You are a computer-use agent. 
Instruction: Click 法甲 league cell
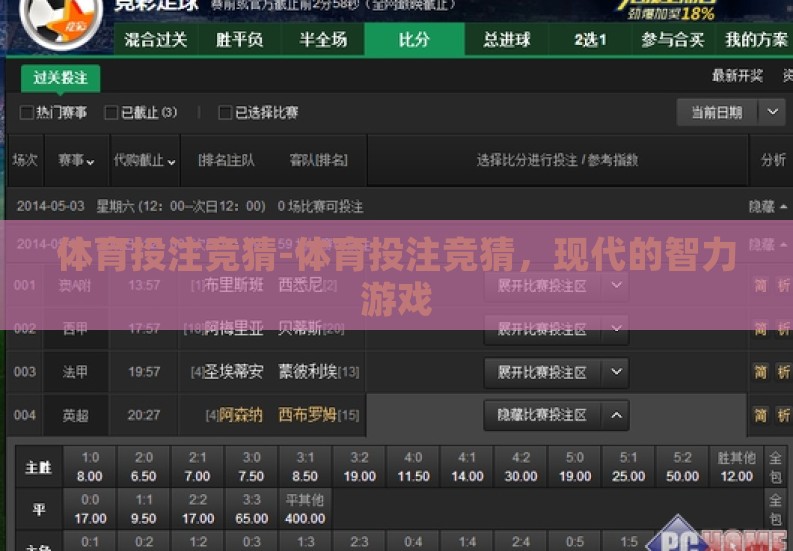point(75,372)
